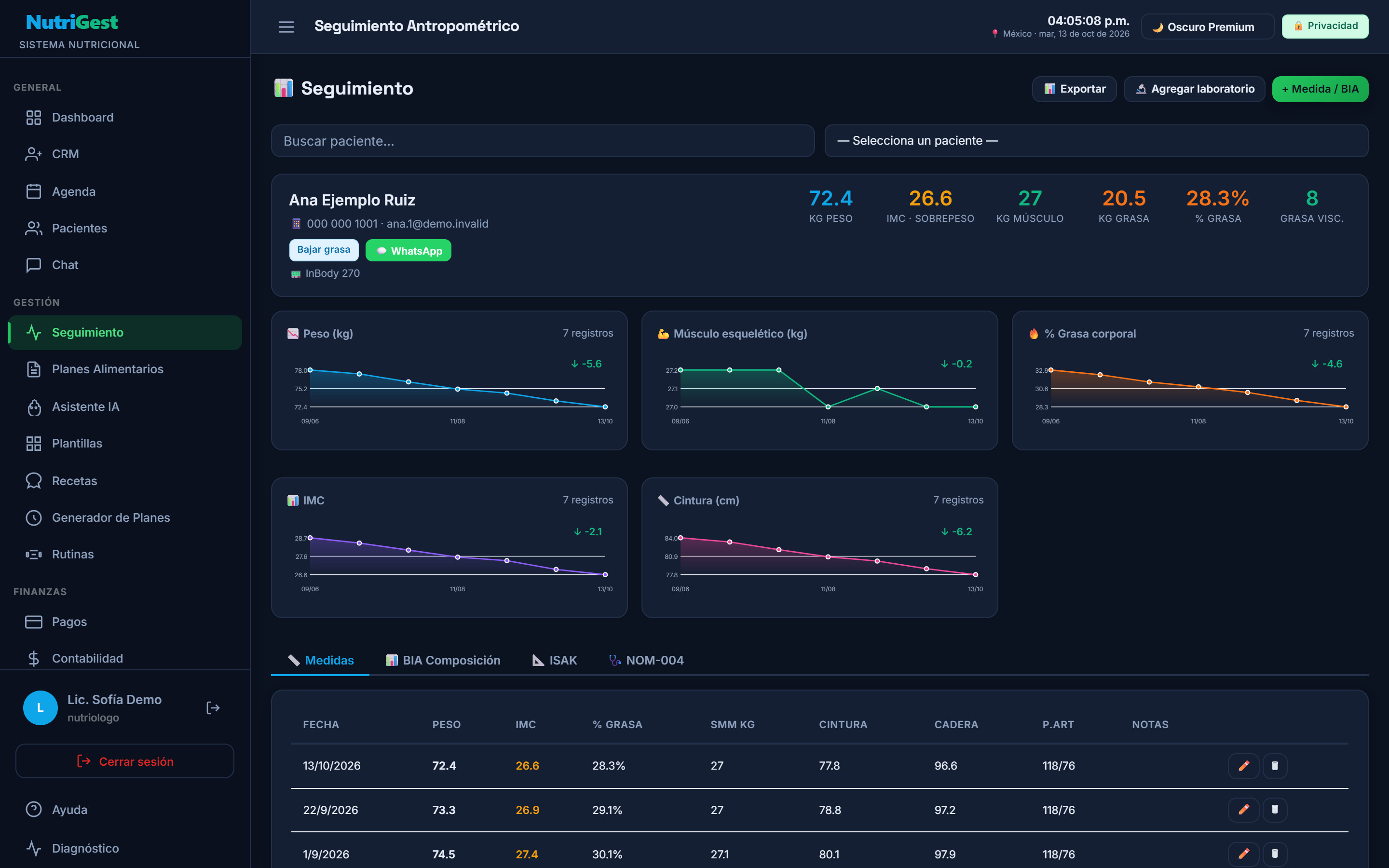Screen dimensions: 1389x868
Task: Select the ISAK tab
Action: coord(555,660)
